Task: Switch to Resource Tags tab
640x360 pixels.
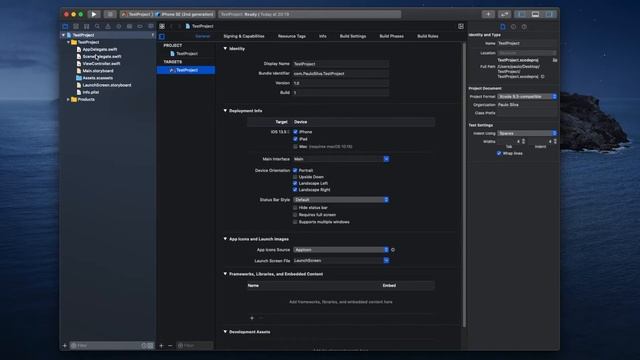Action: (x=292, y=36)
